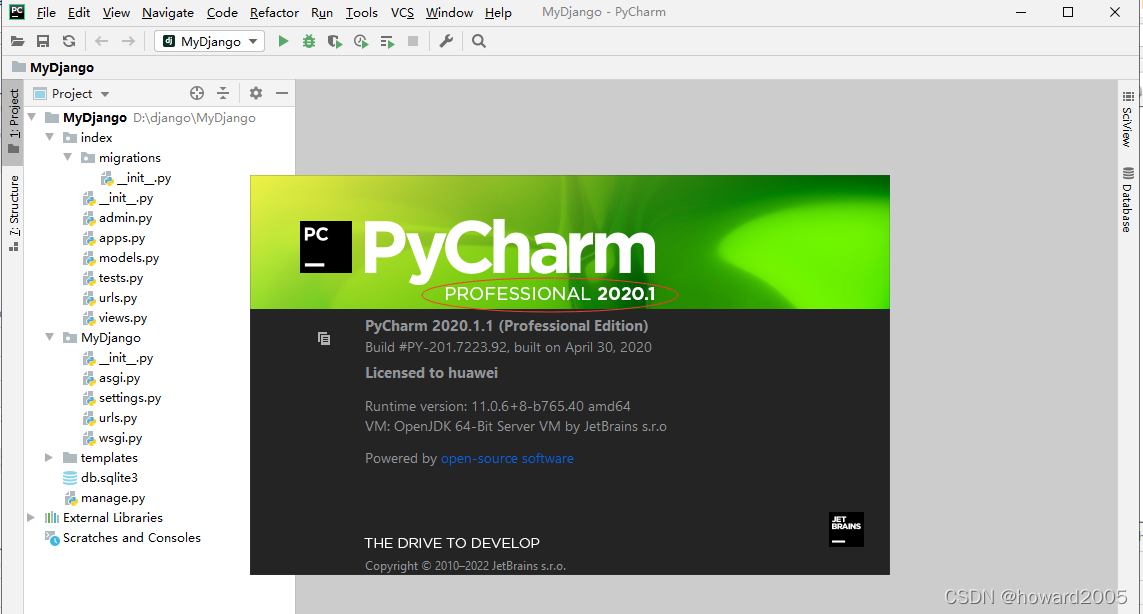This screenshot has width=1143, height=614.
Task: Click the Open folder toolbar icon
Action: pos(17,42)
